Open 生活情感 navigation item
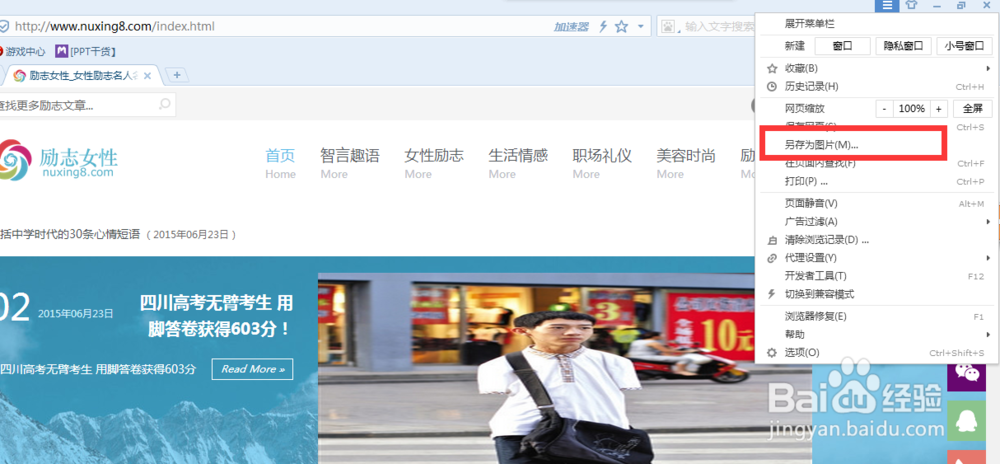The image size is (1000, 464). (x=518, y=163)
